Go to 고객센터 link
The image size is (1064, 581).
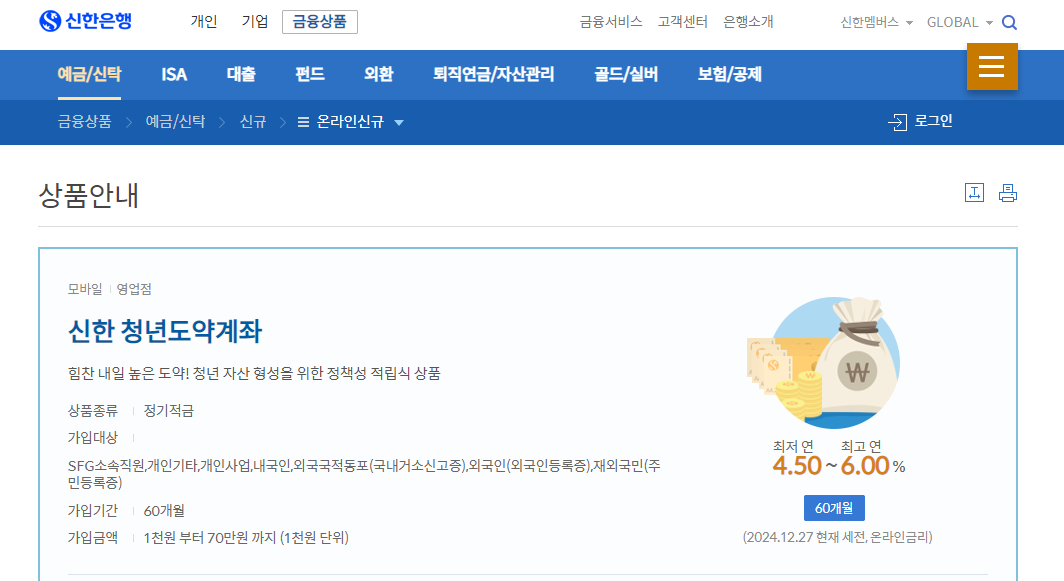click(x=683, y=22)
